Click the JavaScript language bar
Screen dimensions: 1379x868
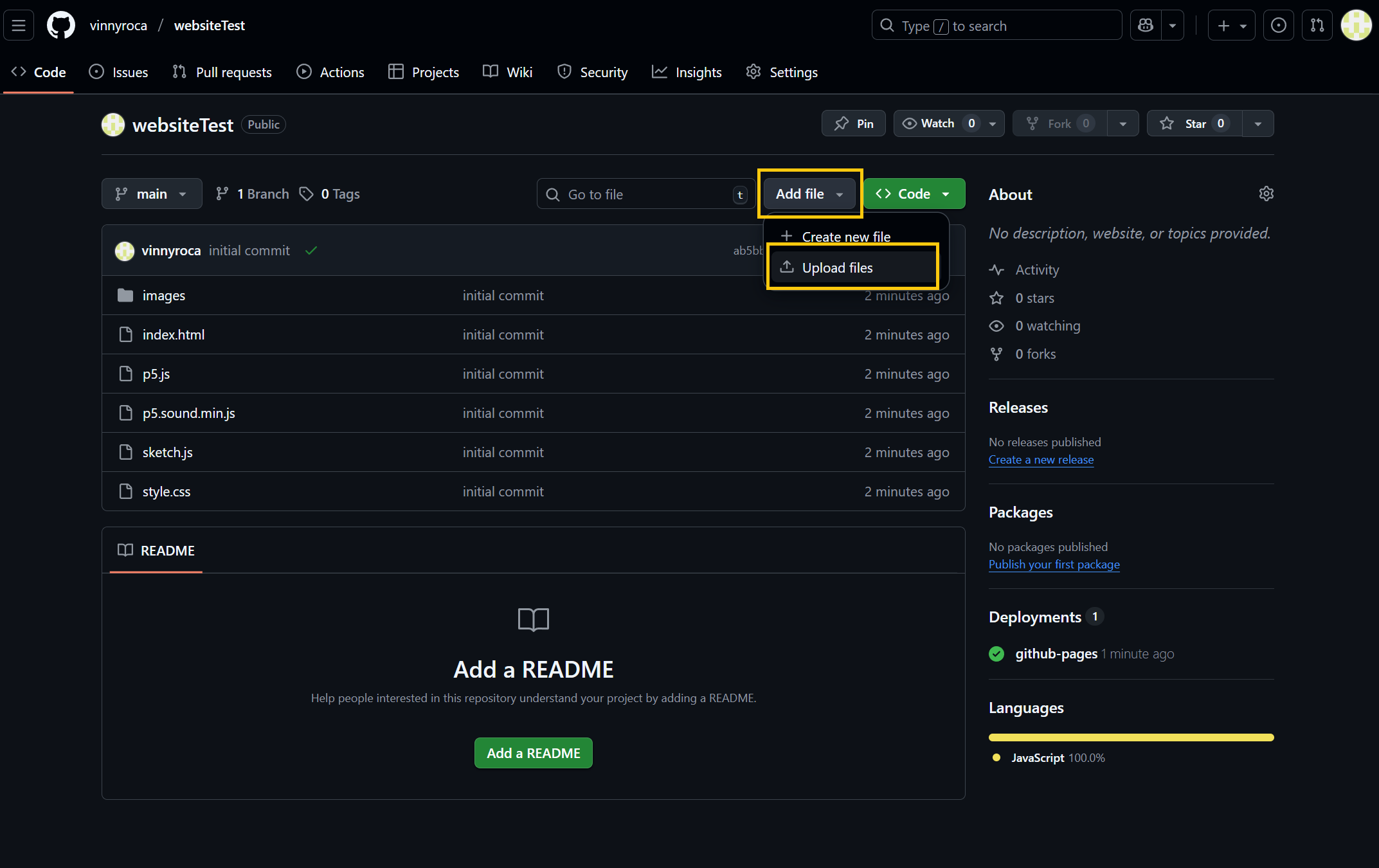1131,737
